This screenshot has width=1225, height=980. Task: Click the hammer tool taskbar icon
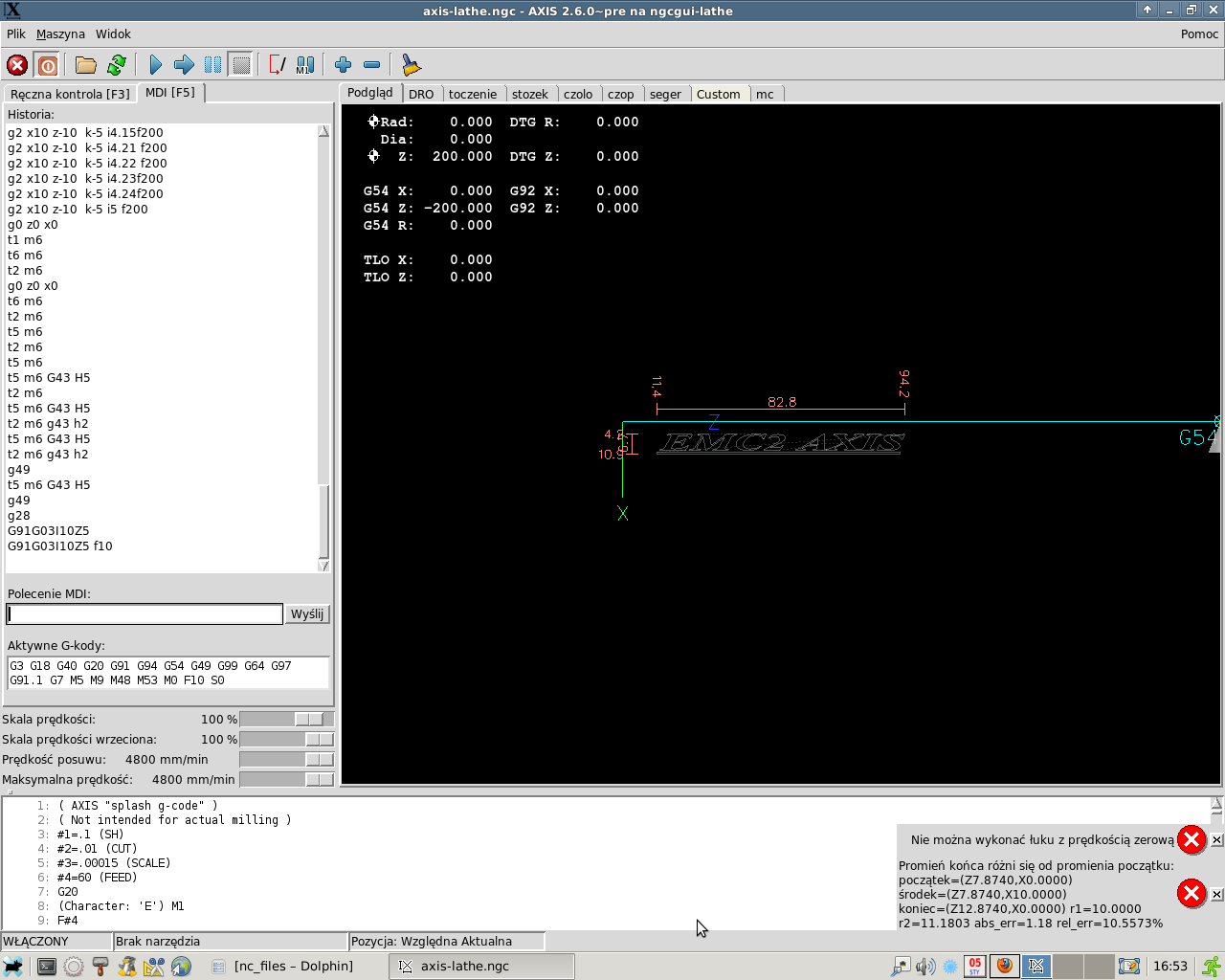tap(100, 967)
